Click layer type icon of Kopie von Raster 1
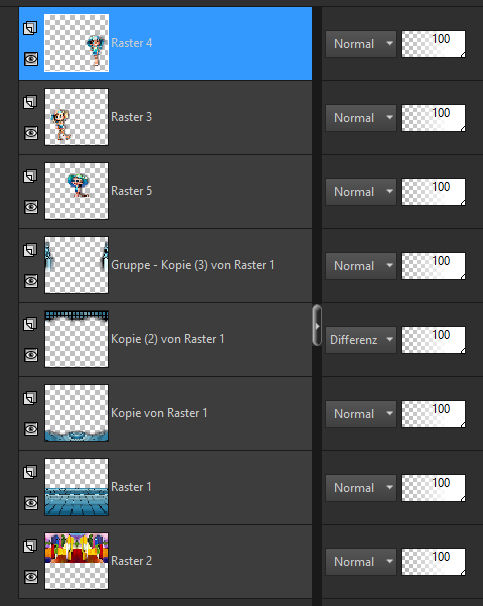 click(30, 398)
